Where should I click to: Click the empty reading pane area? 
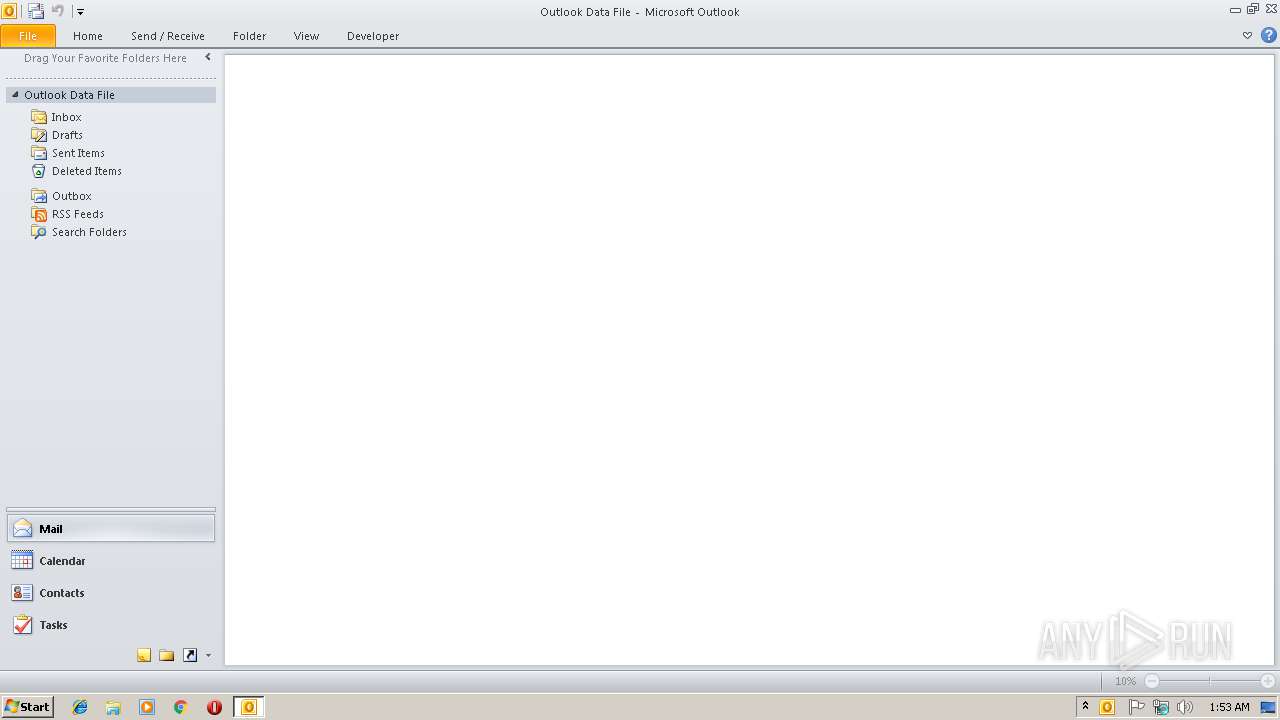coord(749,360)
